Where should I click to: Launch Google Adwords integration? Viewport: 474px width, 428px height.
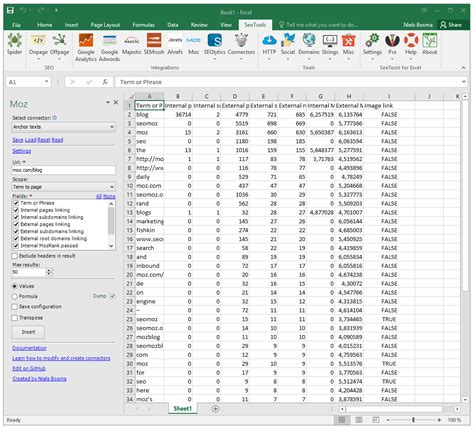(x=110, y=47)
